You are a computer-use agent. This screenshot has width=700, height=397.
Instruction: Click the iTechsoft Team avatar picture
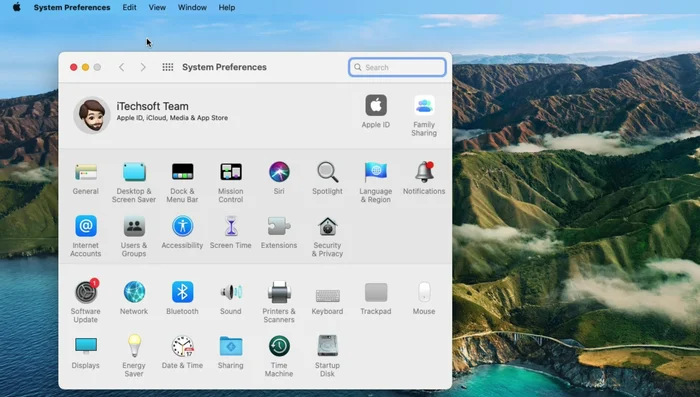[92, 115]
